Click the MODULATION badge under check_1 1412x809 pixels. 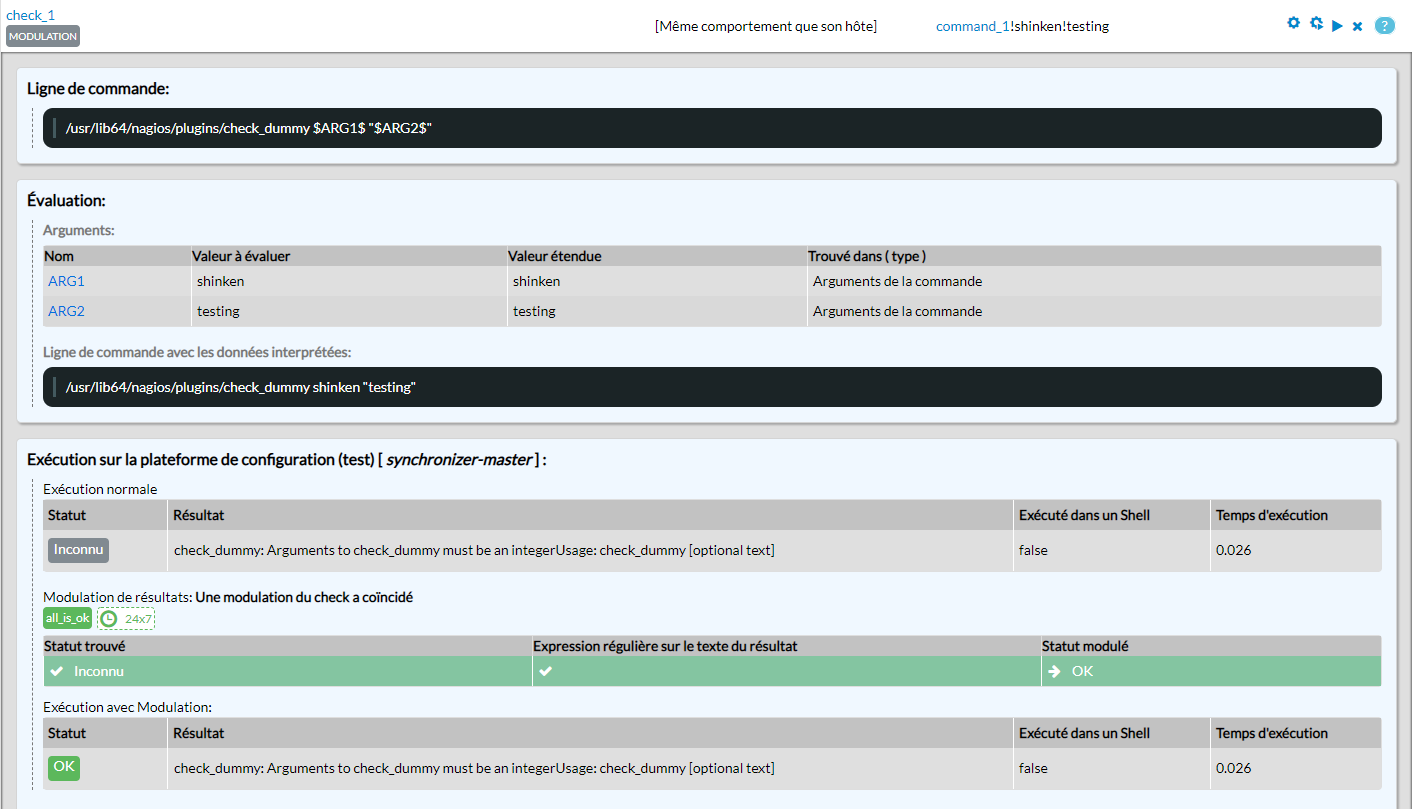[43, 36]
